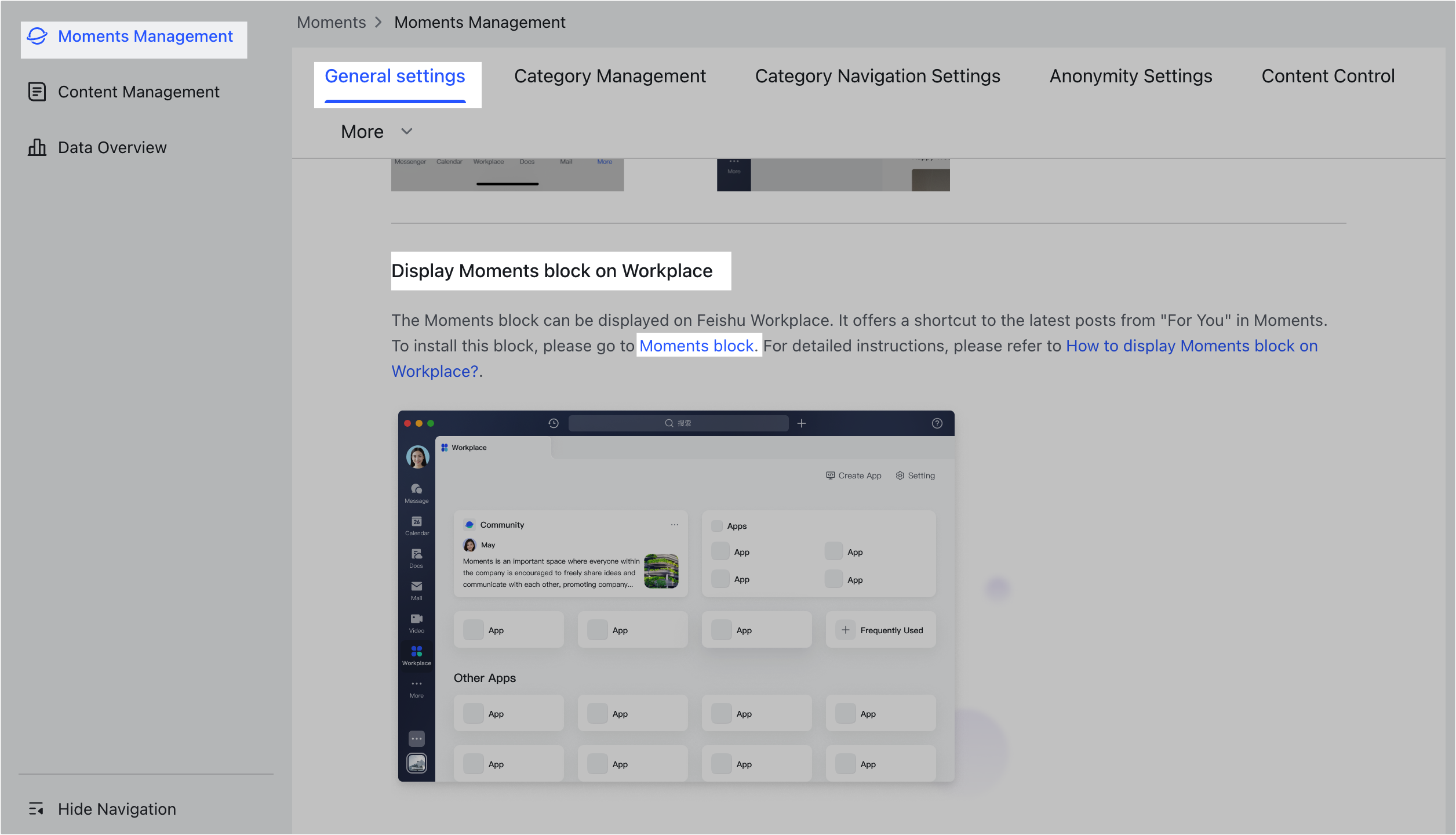The width and height of the screenshot is (1456, 835).
Task: Click the chevron arrow beside More
Action: 407,132
